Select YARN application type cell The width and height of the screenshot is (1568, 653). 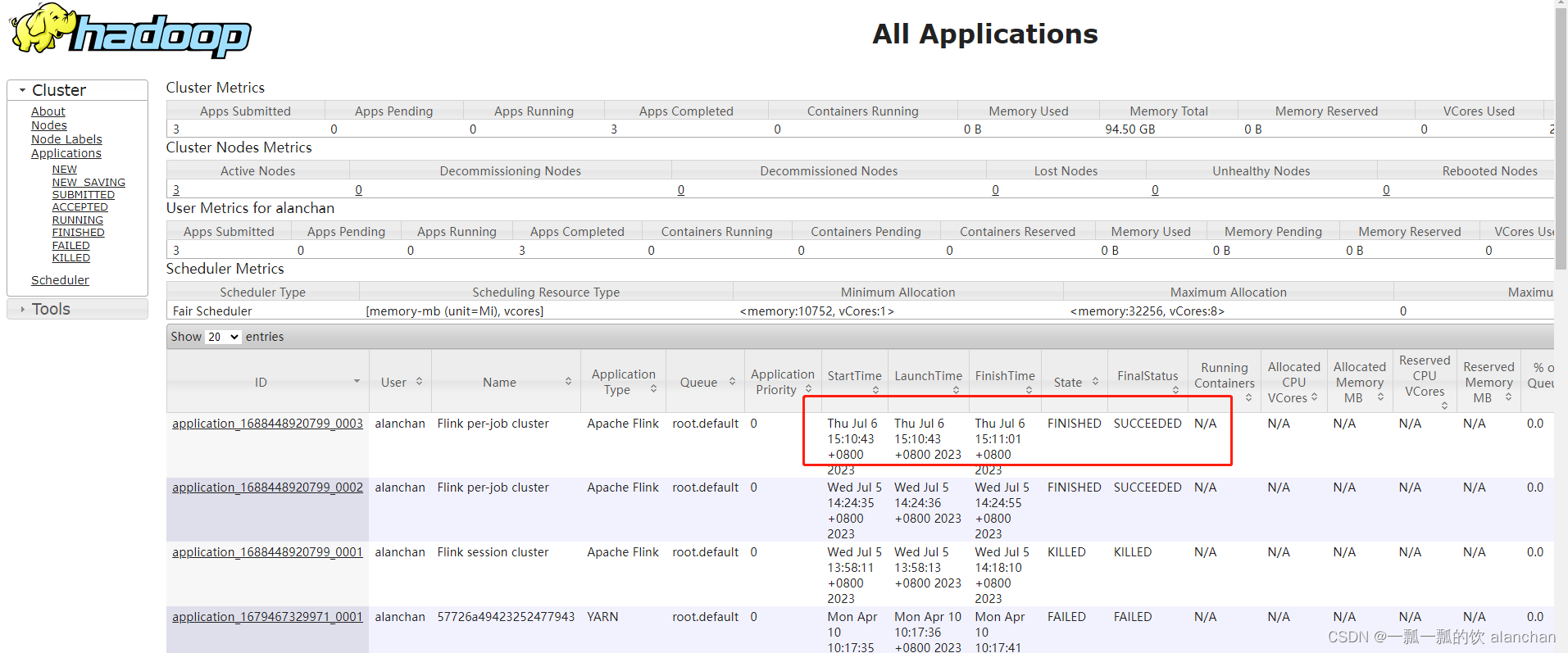(x=602, y=617)
